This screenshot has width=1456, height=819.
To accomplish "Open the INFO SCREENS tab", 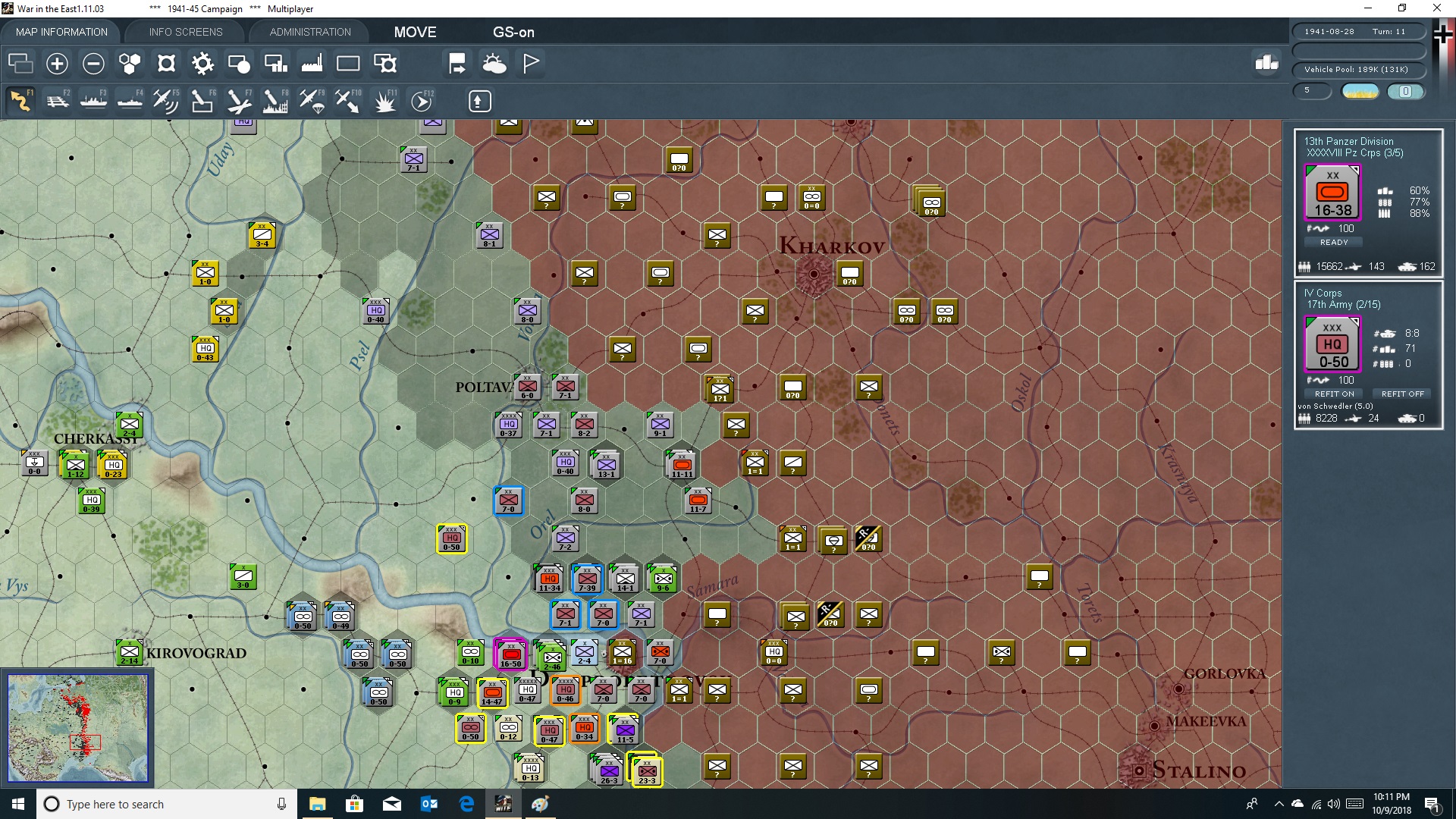I will (186, 32).
